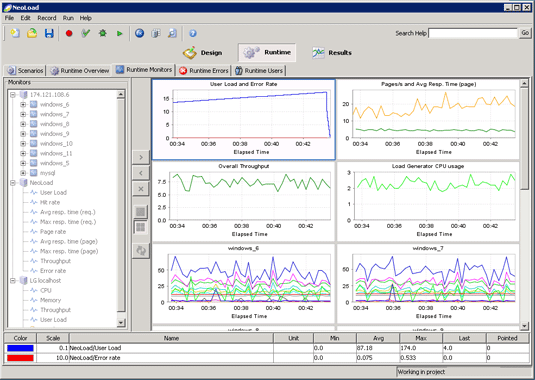Click the mysql monitor icon in tree
Viewport: 535px width, 380px height.
[x=33, y=173]
